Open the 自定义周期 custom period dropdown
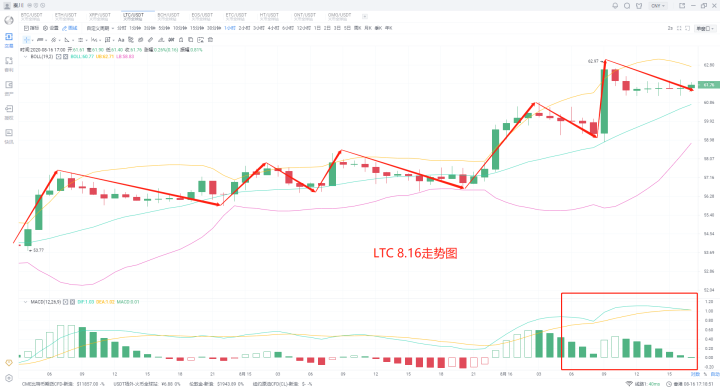 coord(101,28)
